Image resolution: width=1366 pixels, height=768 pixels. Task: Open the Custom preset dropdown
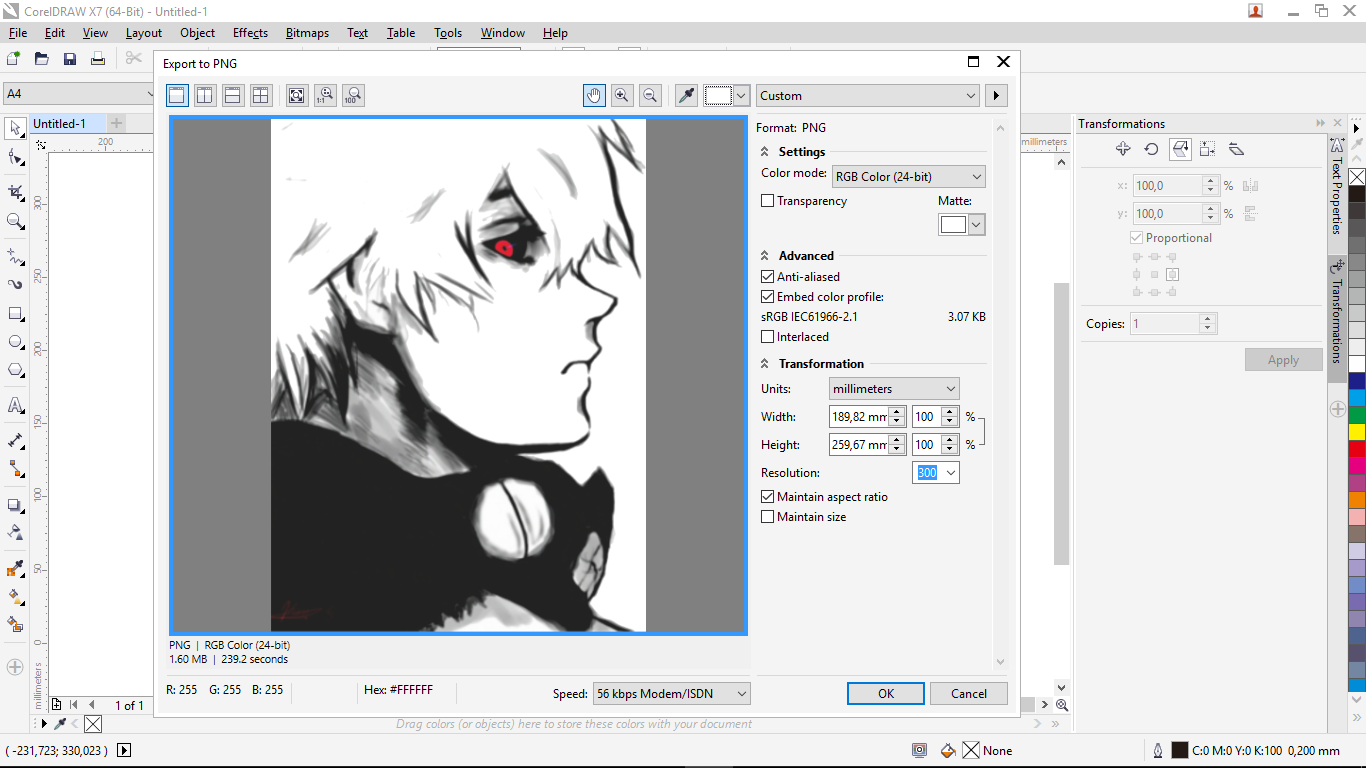pyautogui.click(x=868, y=96)
